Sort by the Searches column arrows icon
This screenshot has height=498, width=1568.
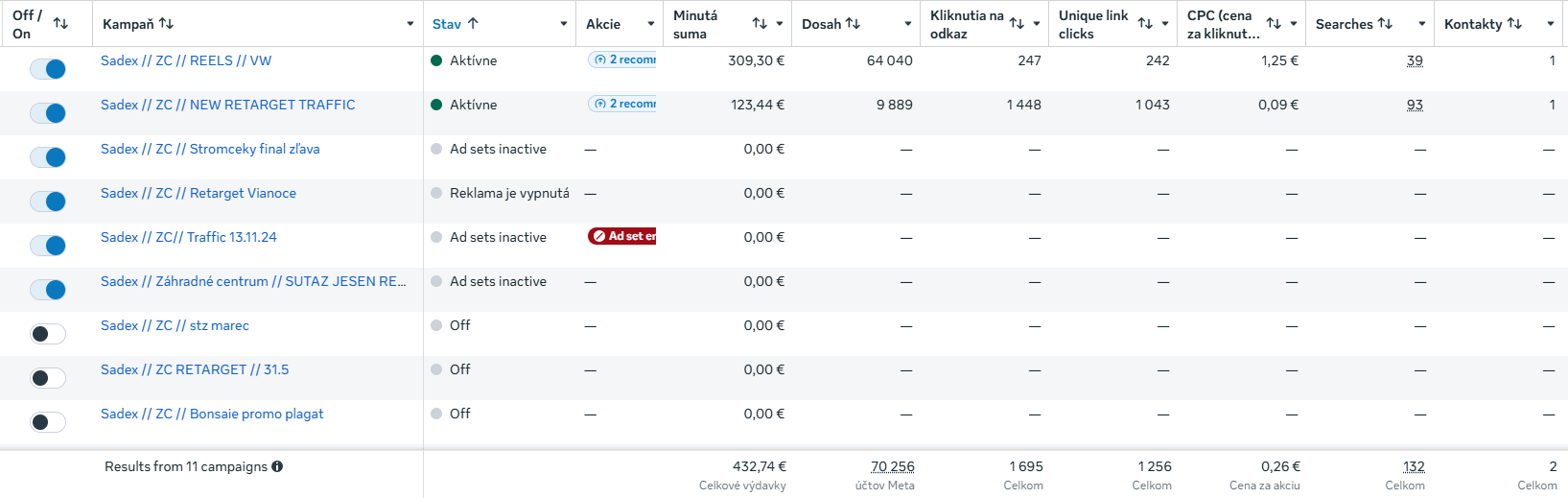(x=1385, y=23)
